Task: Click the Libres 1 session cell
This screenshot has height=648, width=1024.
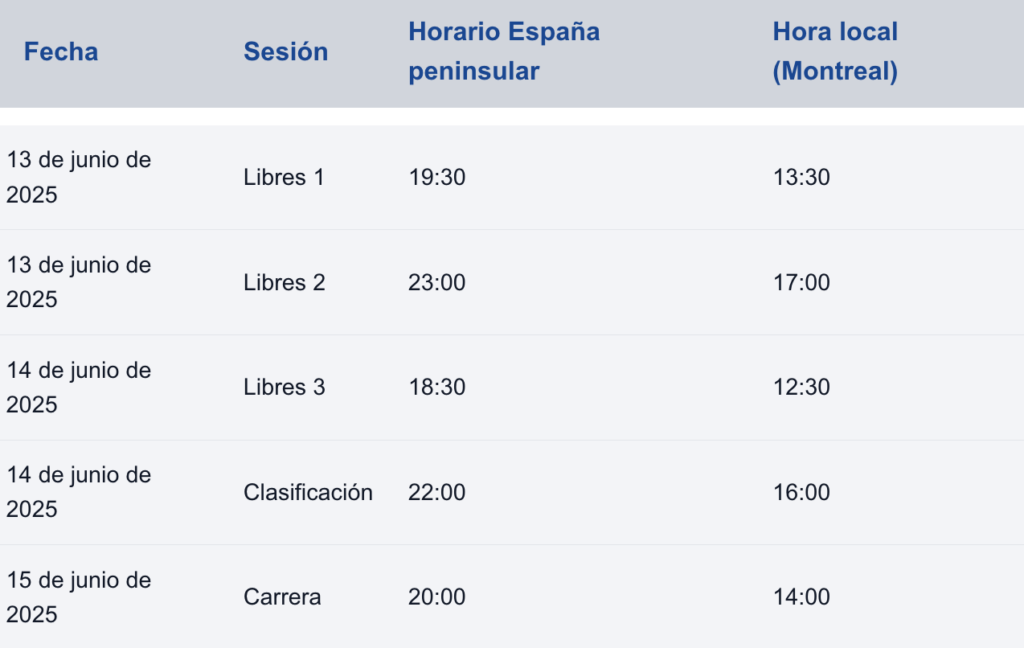Action: pos(283,177)
